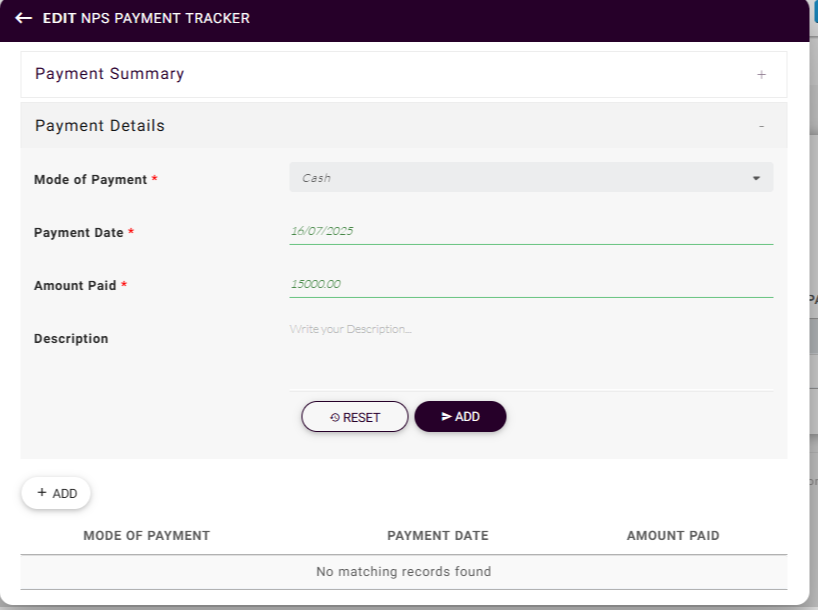Sort by the PAYMENT DATE column header
Screen dimensions: 818x610
438,536
